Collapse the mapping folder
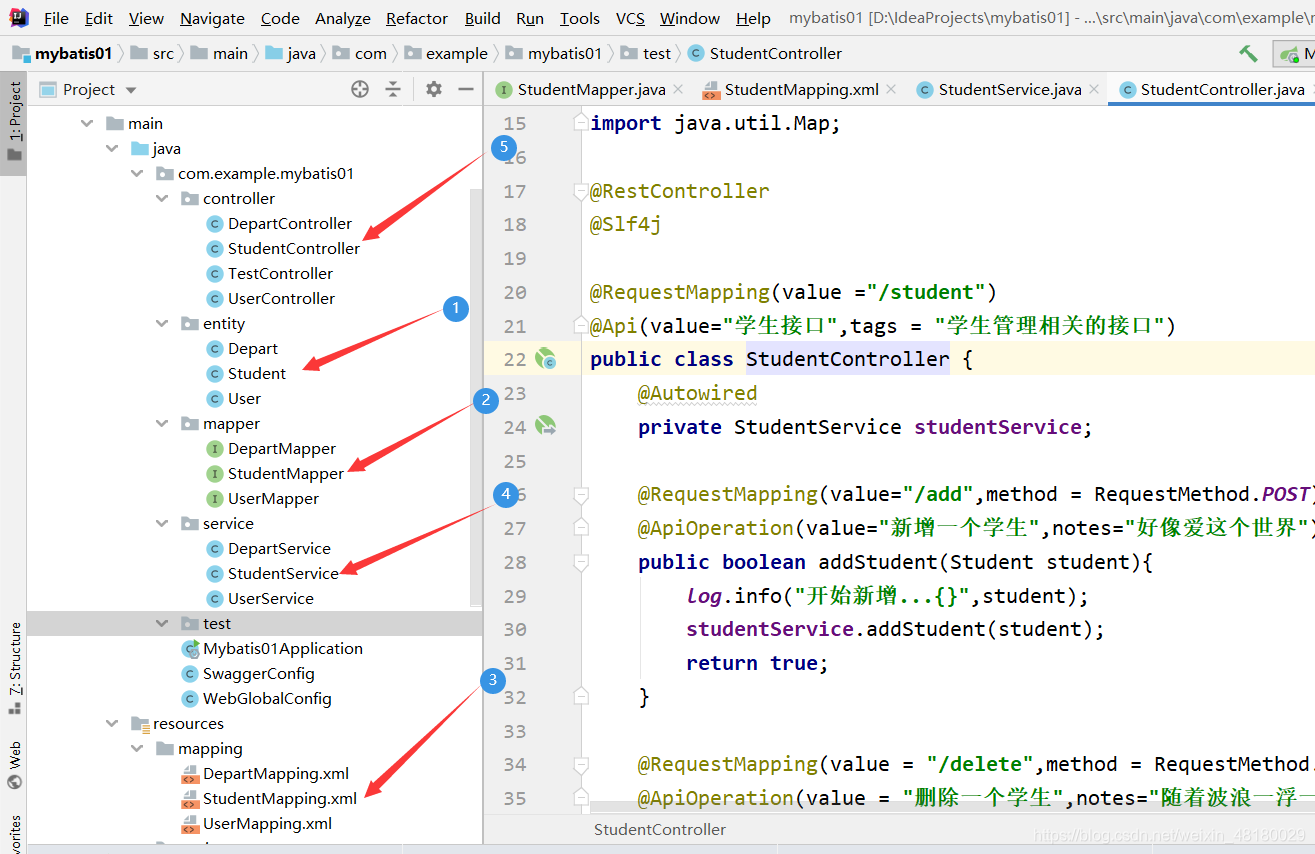The width and height of the screenshot is (1315, 854). click(x=138, y=748)
